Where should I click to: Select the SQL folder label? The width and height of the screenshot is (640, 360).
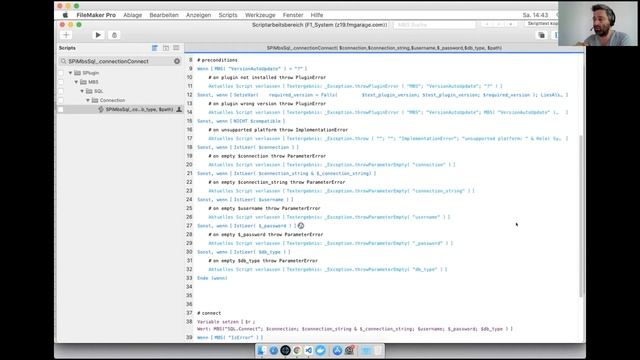(99, 91)
